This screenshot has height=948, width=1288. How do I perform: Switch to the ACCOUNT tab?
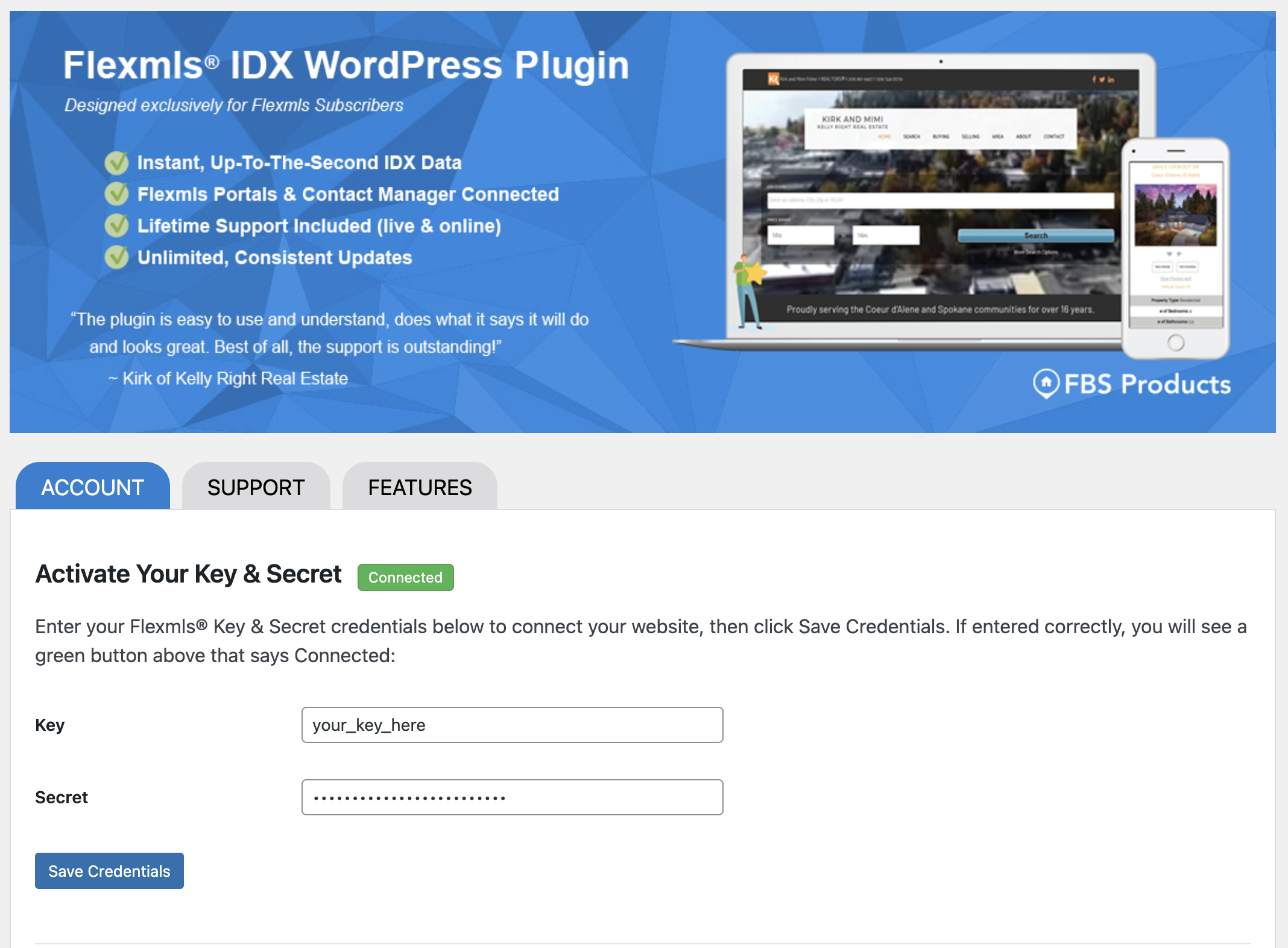[x=93, y=486]
